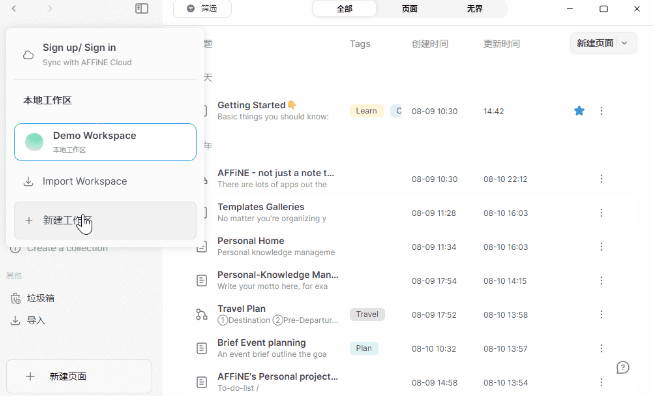Click the Import Workspace download icon
The image size is (654, 404).
point(28,182)
